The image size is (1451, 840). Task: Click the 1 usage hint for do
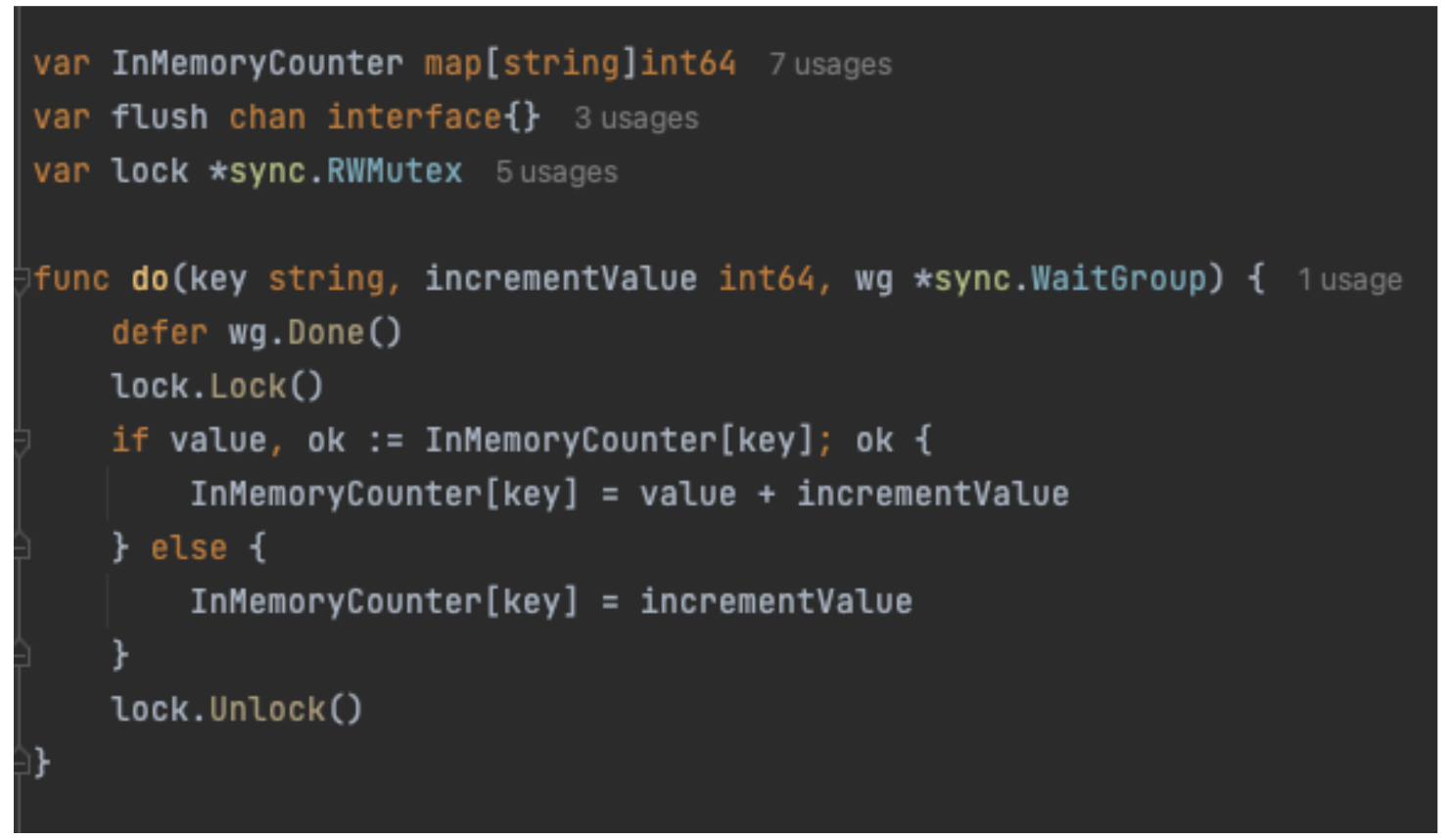coord(1349,280)
